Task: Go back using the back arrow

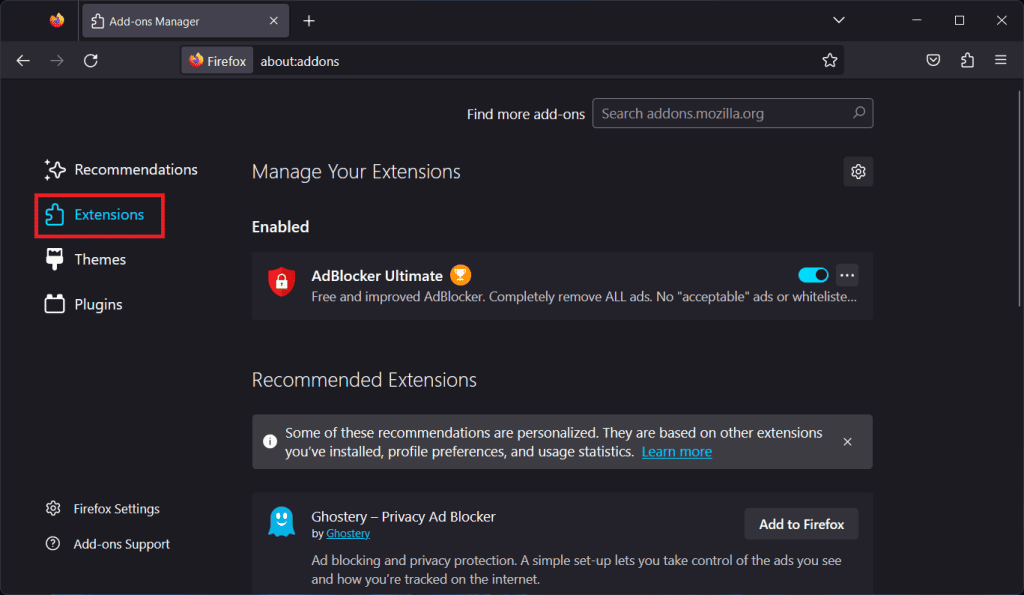Action: [x=23, y=61]
